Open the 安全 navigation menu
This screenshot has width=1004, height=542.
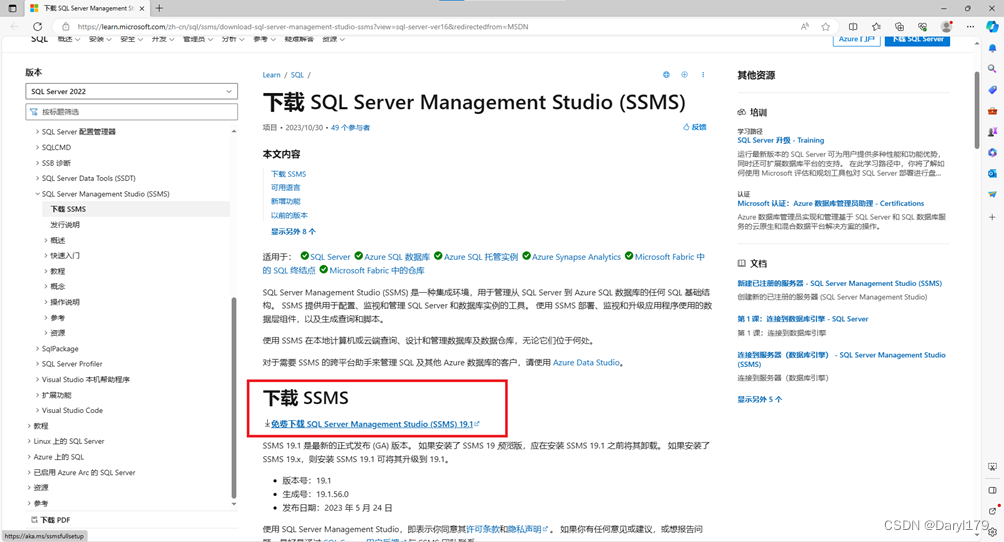click(x=131, y=39)
